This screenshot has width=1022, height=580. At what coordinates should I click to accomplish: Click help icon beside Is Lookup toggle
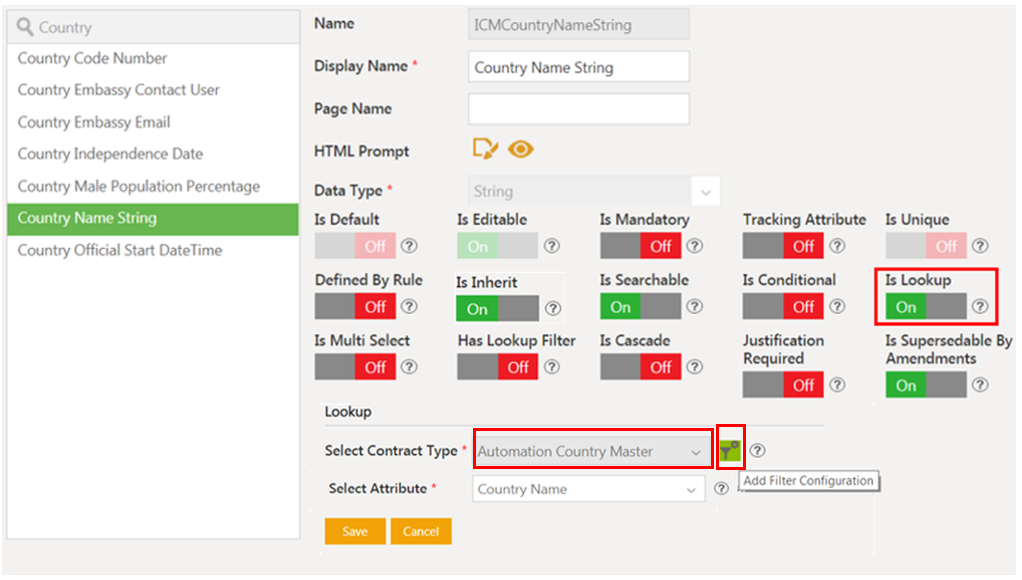[x=981, y=307]
